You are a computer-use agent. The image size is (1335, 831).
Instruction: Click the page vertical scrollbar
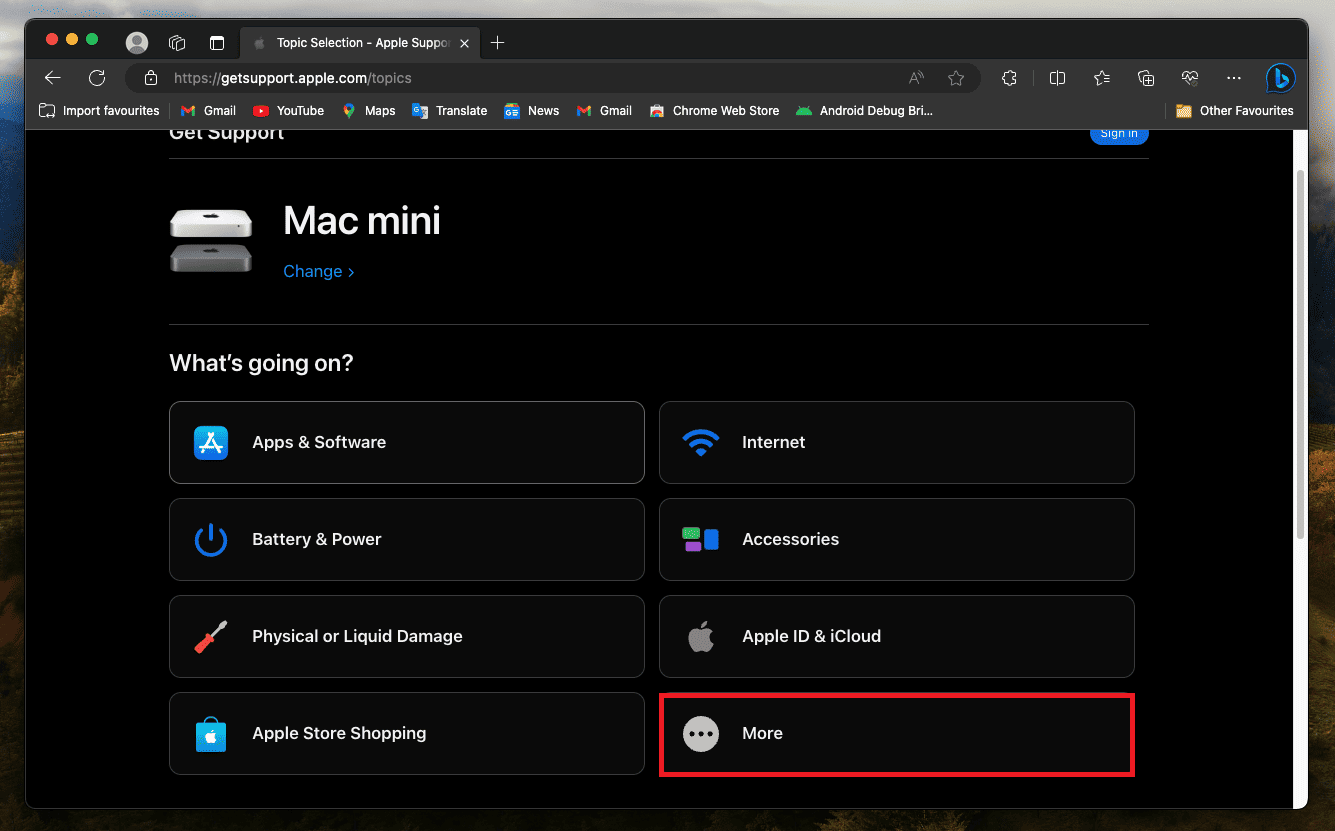click(x=1300, y=355)
